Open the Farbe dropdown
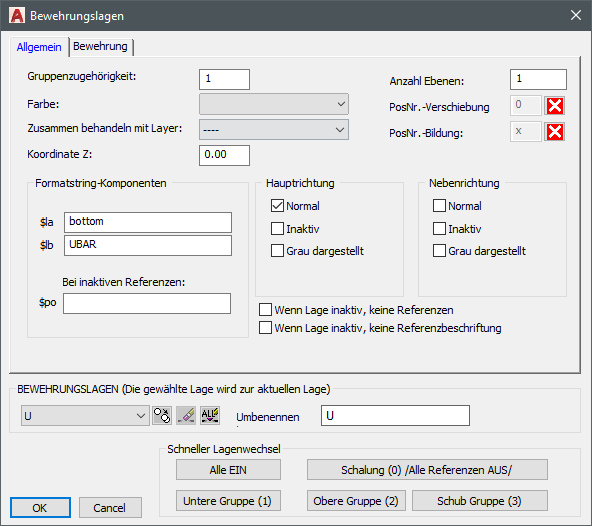 coord(274,104)
